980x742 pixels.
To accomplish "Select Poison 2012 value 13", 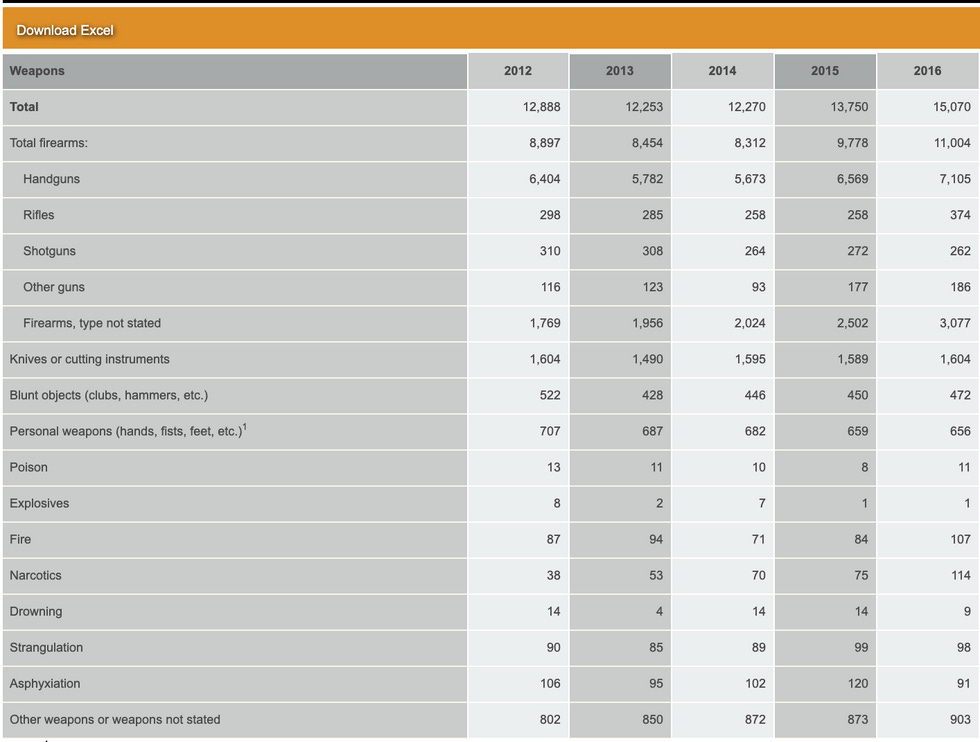I will coord(554,468).
